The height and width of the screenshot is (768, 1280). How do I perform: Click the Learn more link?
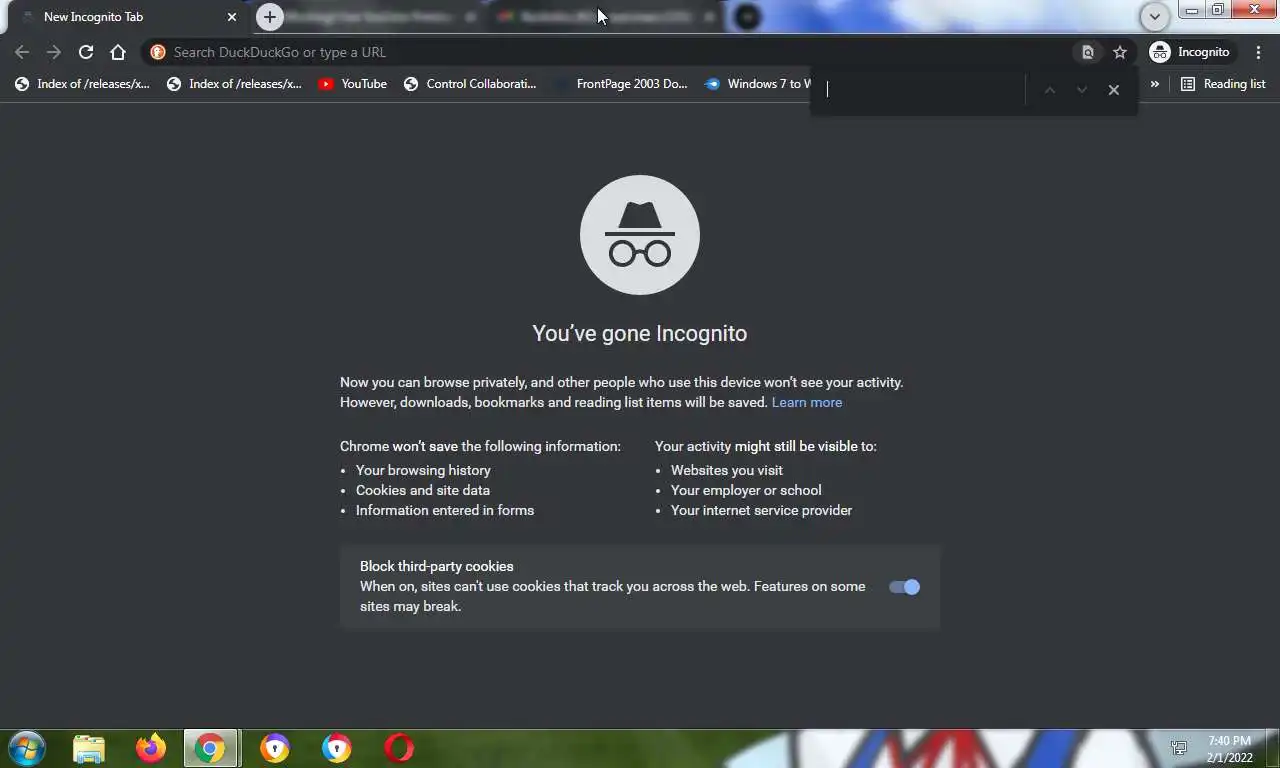(807, 402)
